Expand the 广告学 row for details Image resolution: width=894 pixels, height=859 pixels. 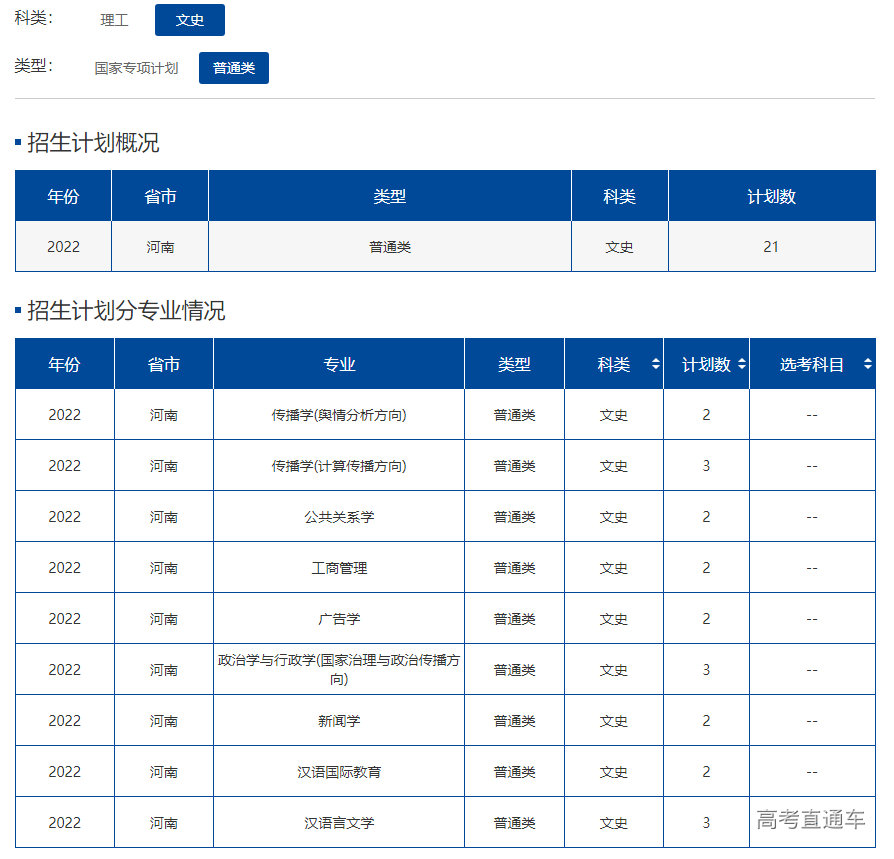point(338,618)
